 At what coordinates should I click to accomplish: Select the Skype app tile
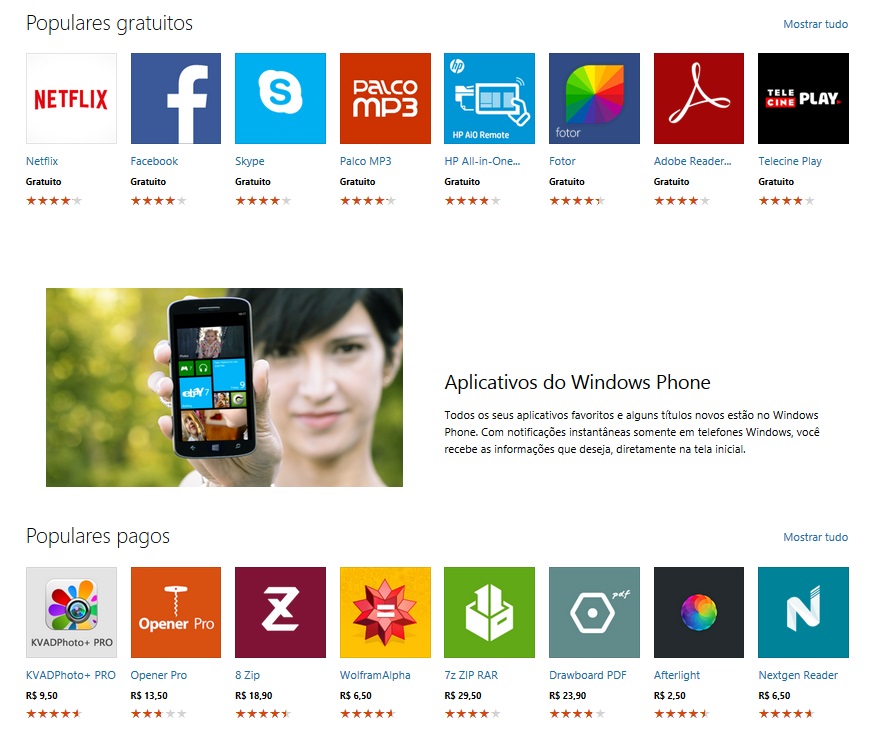[x=280, y=98]
